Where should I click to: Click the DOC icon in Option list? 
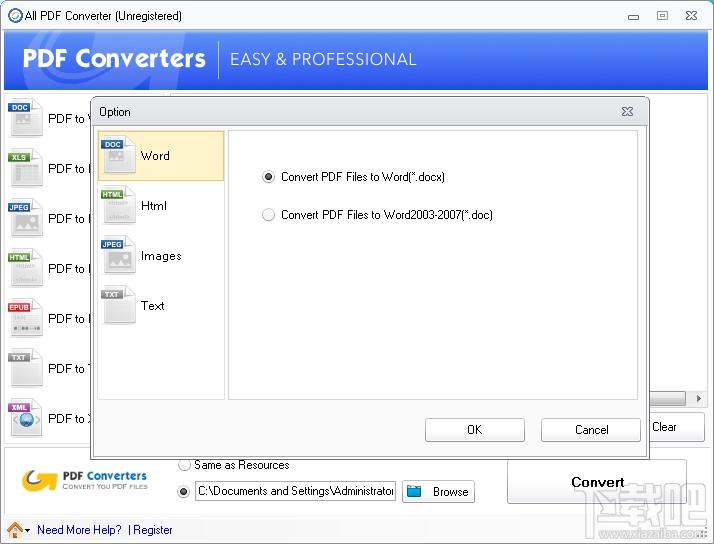(118, 155)
